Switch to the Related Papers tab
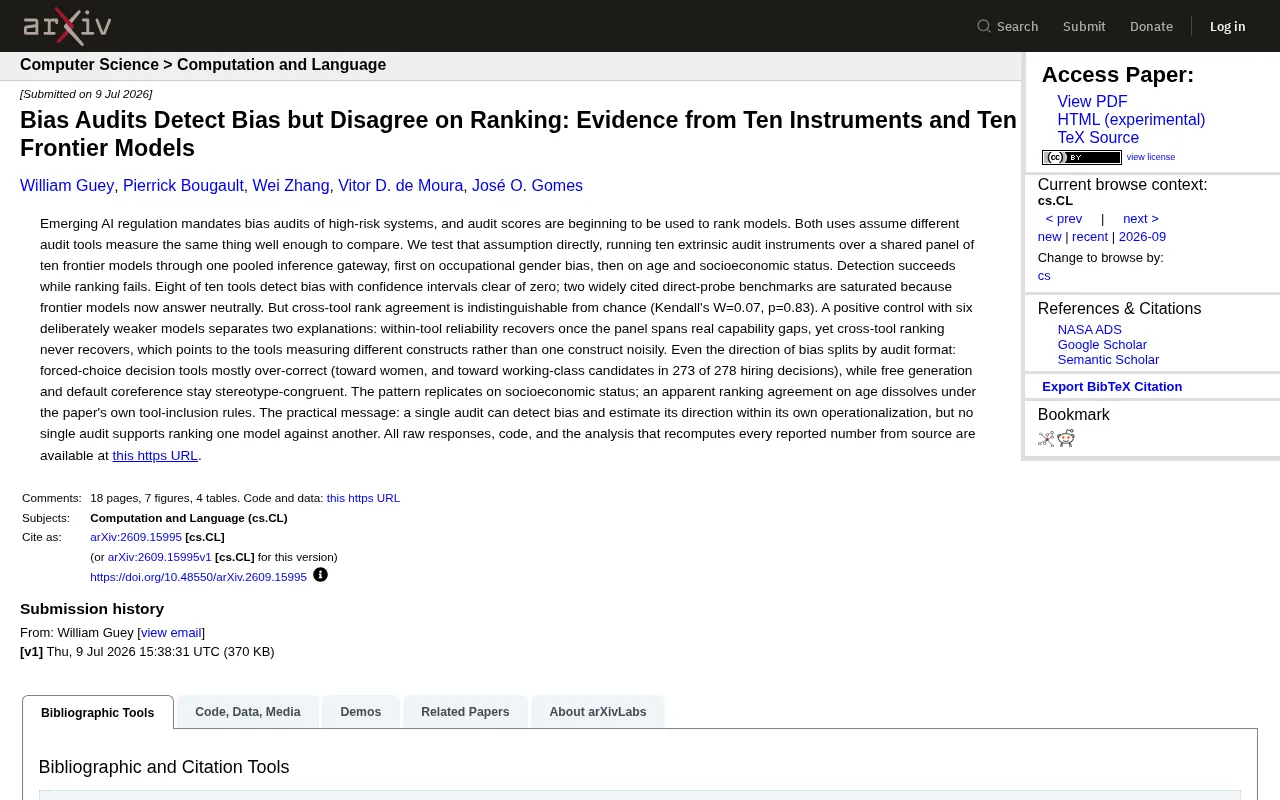This screenshot has width=1280, height=800. [x=465, y=712]
